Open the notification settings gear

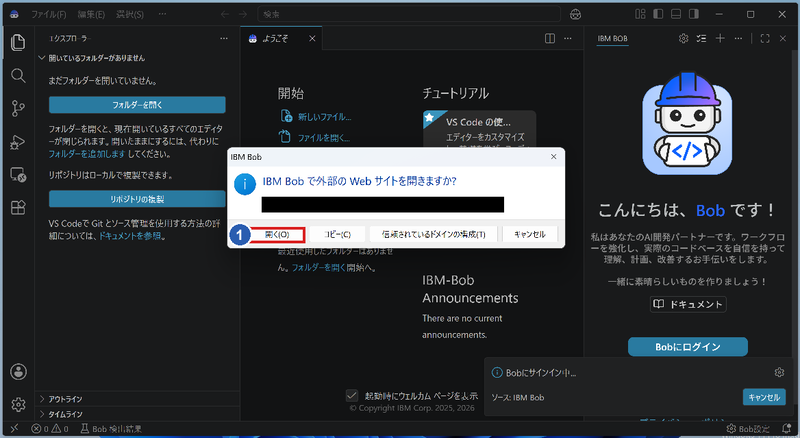click(x=779, y=372)
